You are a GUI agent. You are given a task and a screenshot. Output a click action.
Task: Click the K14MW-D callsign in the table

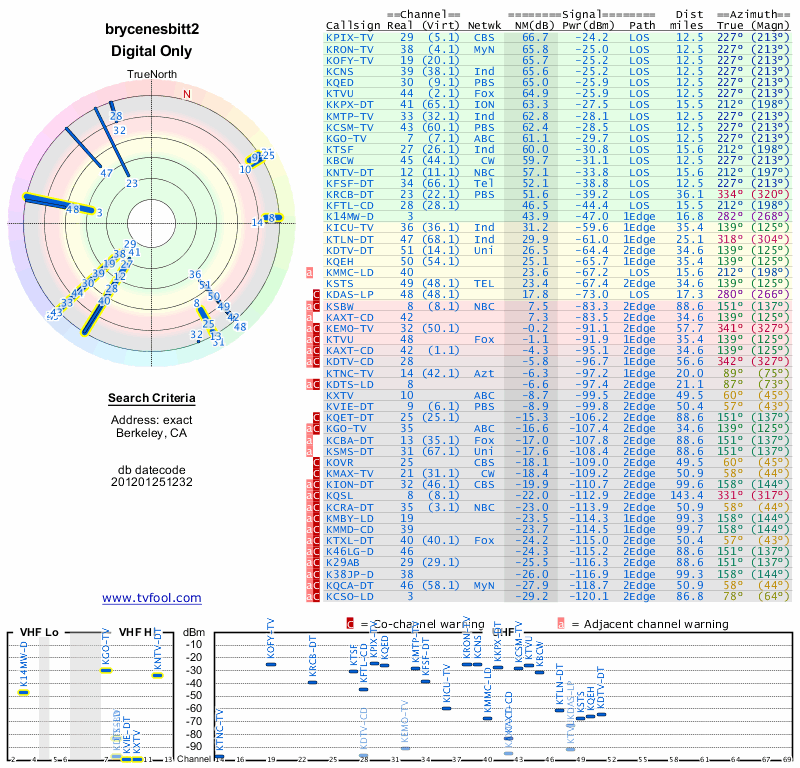click(349, 216)
